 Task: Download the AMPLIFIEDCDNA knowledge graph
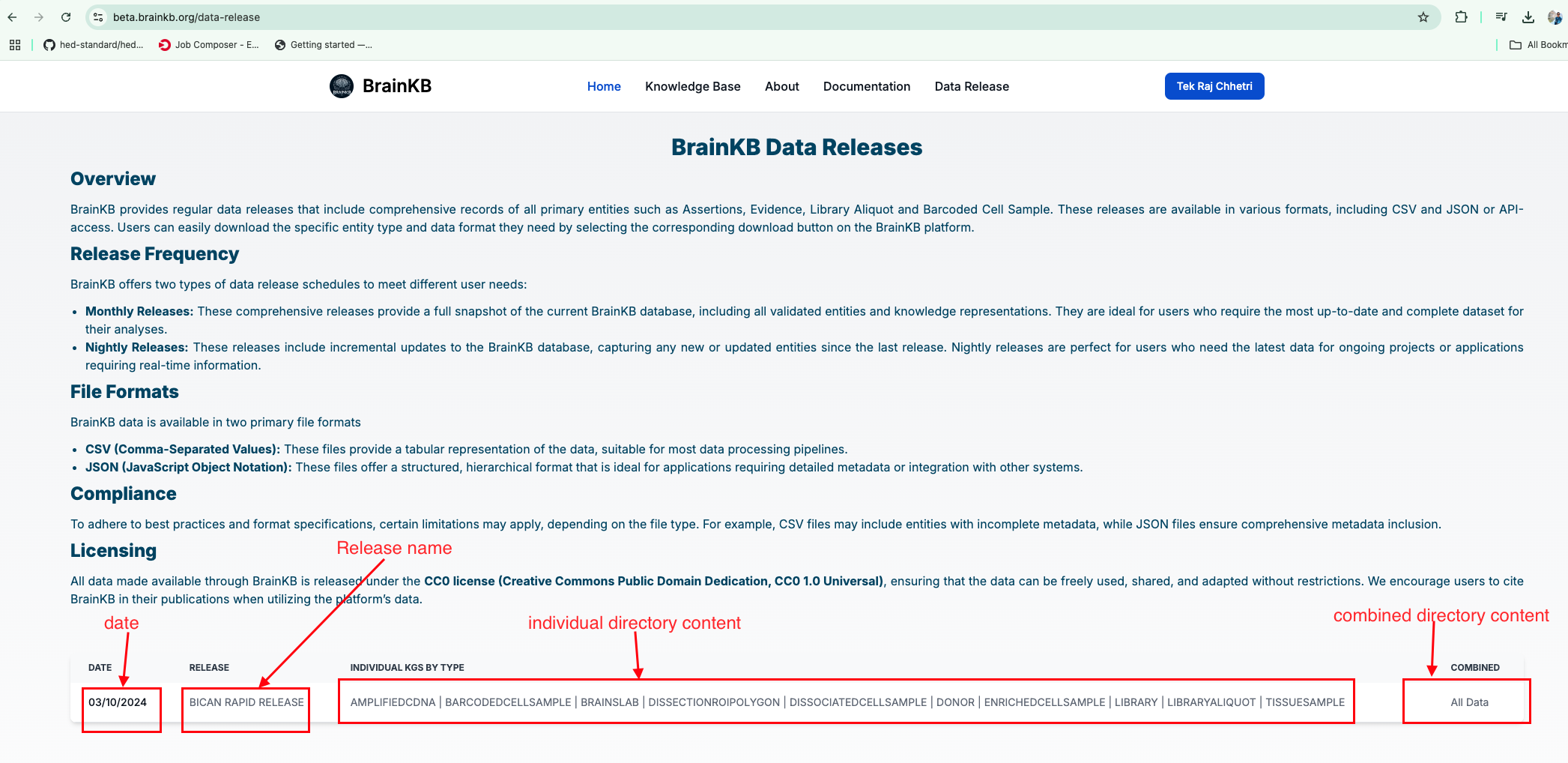(393, 702)
